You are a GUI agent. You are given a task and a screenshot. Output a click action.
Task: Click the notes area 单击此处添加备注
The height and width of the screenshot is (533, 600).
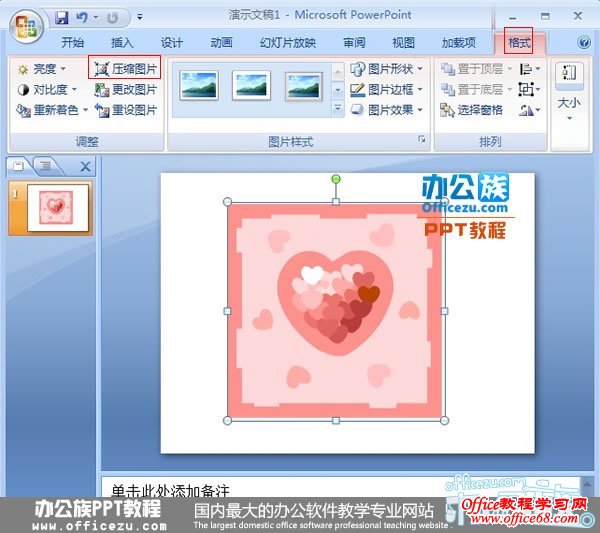170,491
